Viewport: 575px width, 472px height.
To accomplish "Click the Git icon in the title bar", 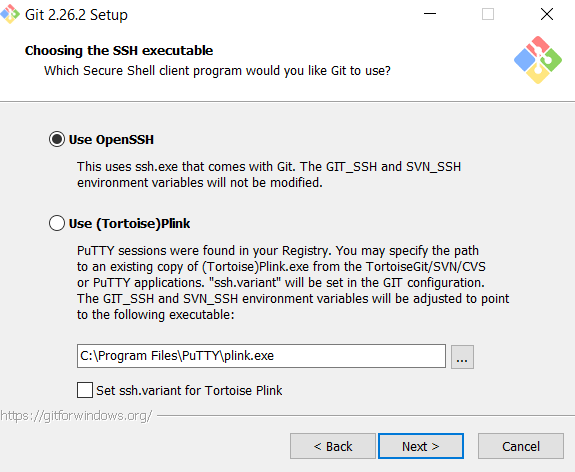I will 10,15.
